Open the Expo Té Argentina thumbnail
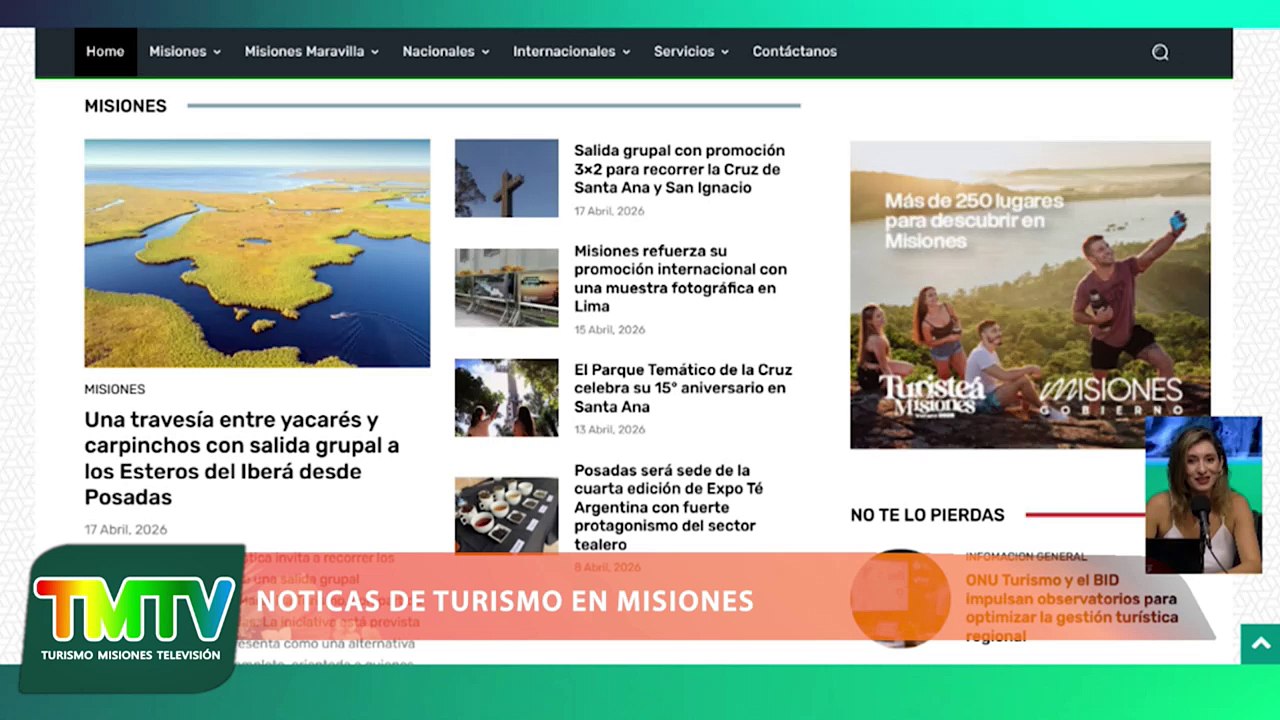 tap(507, 514)
